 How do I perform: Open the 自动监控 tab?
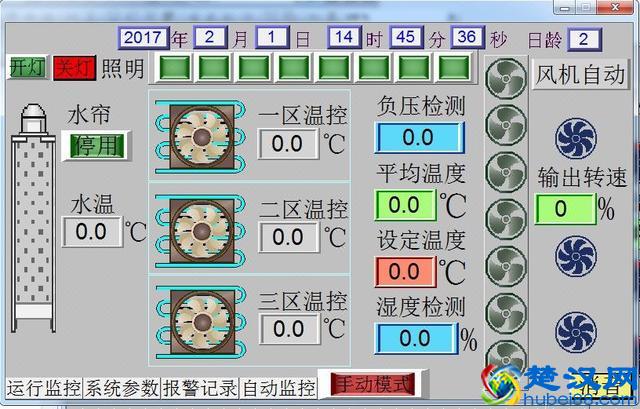pyautogui.click(x=278, y=387)
